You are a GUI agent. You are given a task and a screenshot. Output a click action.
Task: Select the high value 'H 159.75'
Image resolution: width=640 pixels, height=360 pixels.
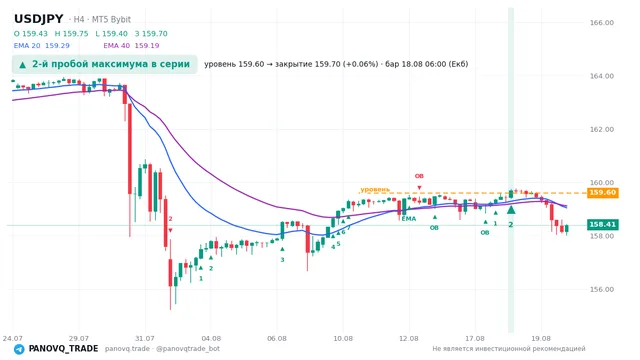(71, 33)
